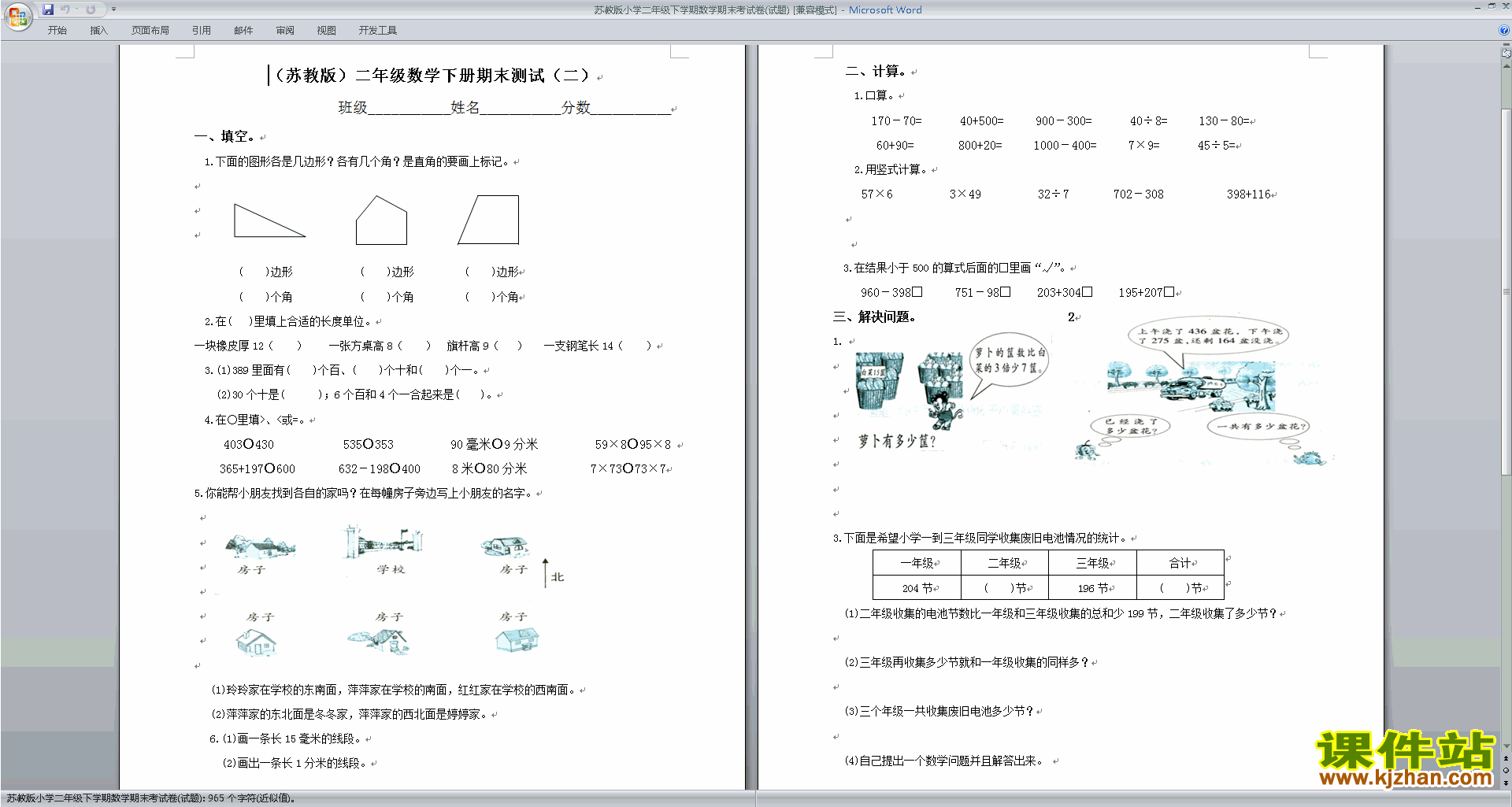The image size is (1512, 807).
Task: Switch to the 引用 tab
Action: click(x=202, y=31)
